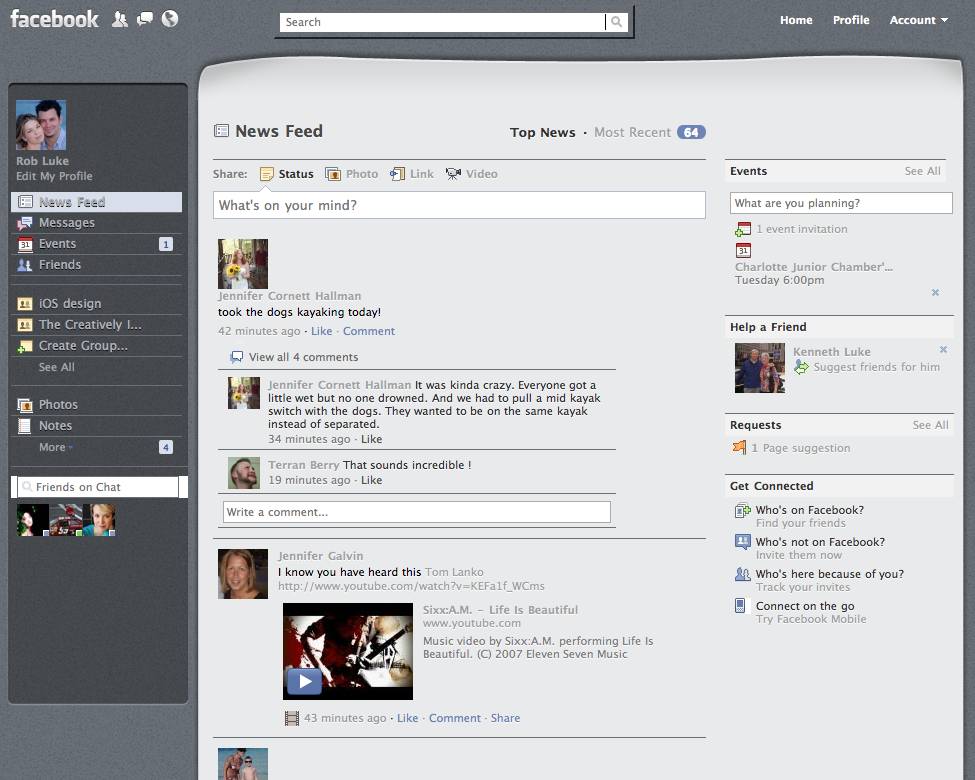Viewport: 975px width, 780px height.
Task: View the Top News feed
Action: point(543,131)
